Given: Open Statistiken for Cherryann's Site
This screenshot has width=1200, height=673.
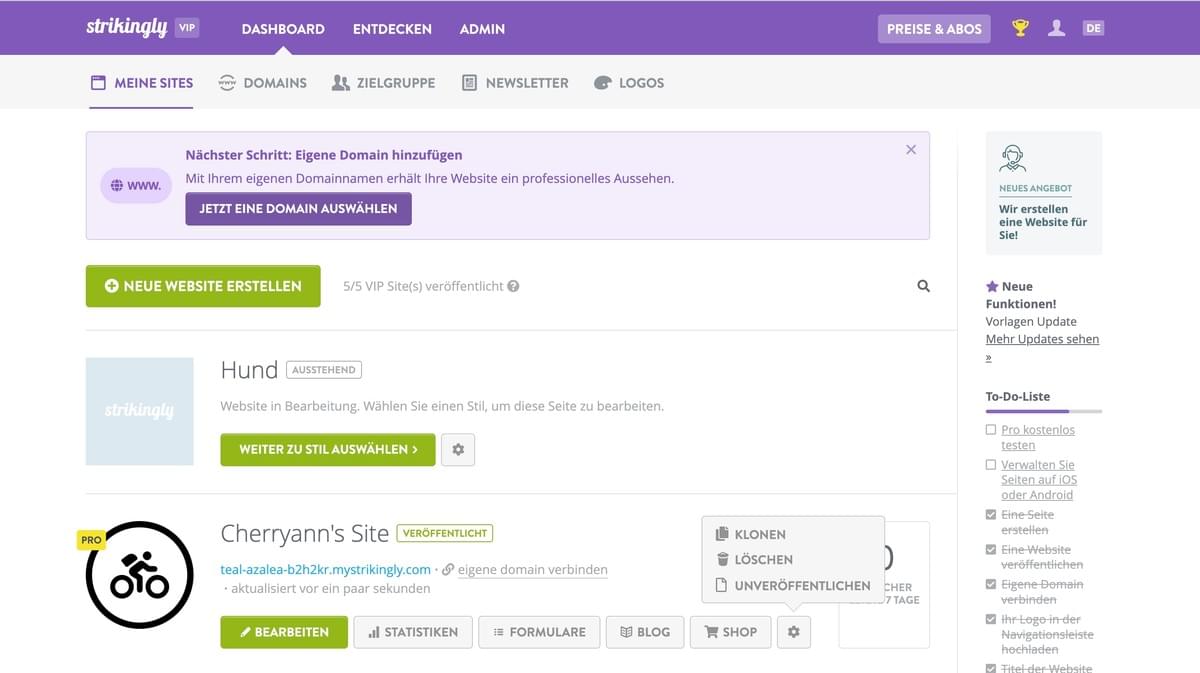Looking at the screenshot, I should (413, 632).
